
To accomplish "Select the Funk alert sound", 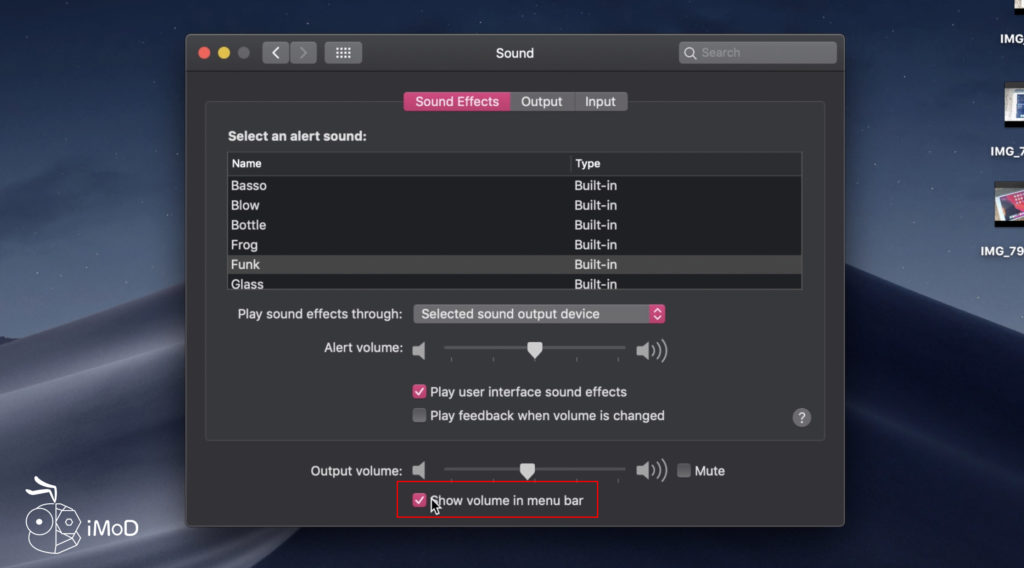I will pyautogui.click(x=515, y=264).
